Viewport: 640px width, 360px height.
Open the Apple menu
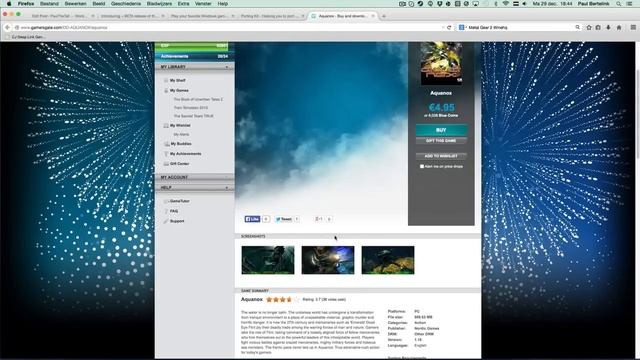click(9, 4)
